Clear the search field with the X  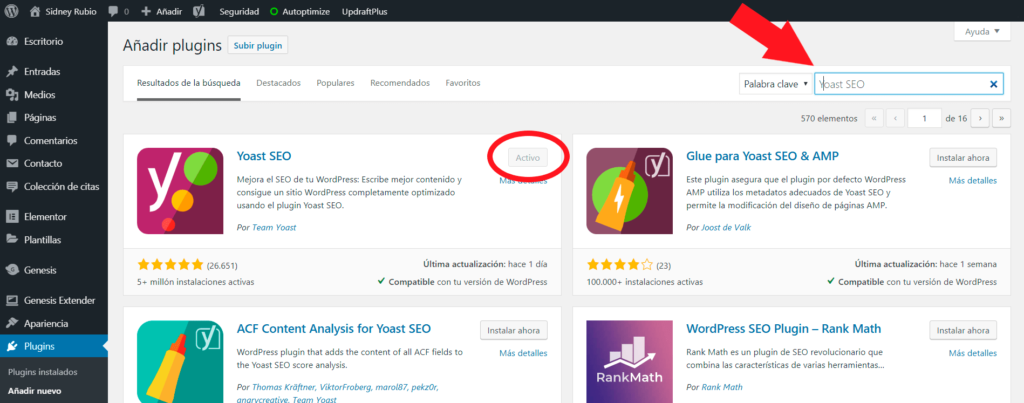[x=993, y=84]
